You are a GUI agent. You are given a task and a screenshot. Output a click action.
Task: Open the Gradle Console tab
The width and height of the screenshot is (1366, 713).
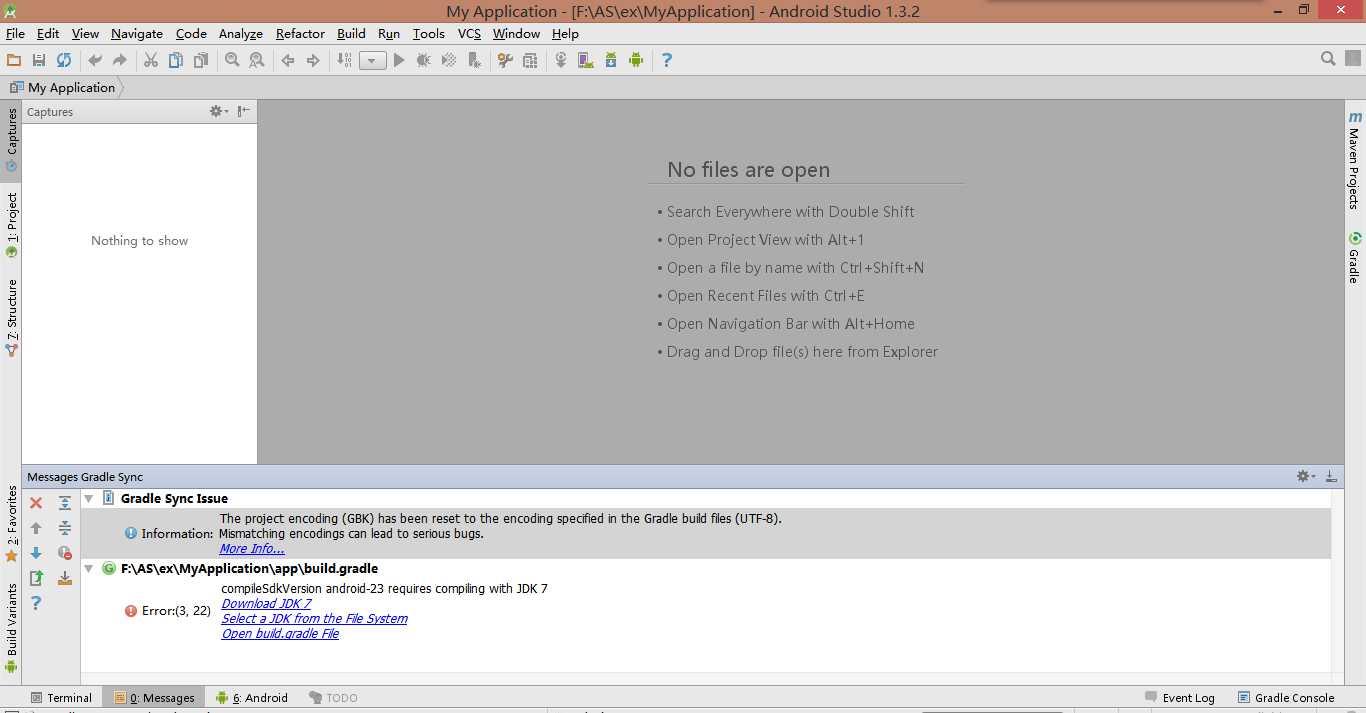click(1286, 698)
